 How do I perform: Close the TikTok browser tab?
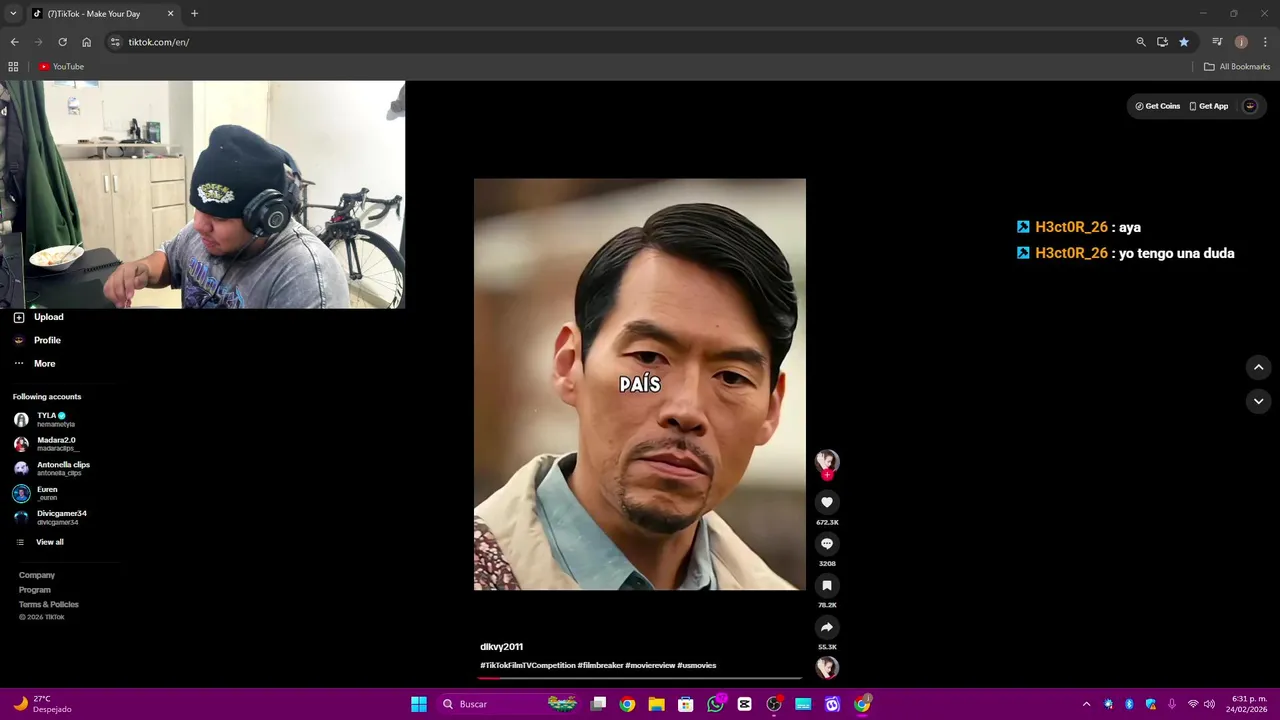(x=170, y=14)
